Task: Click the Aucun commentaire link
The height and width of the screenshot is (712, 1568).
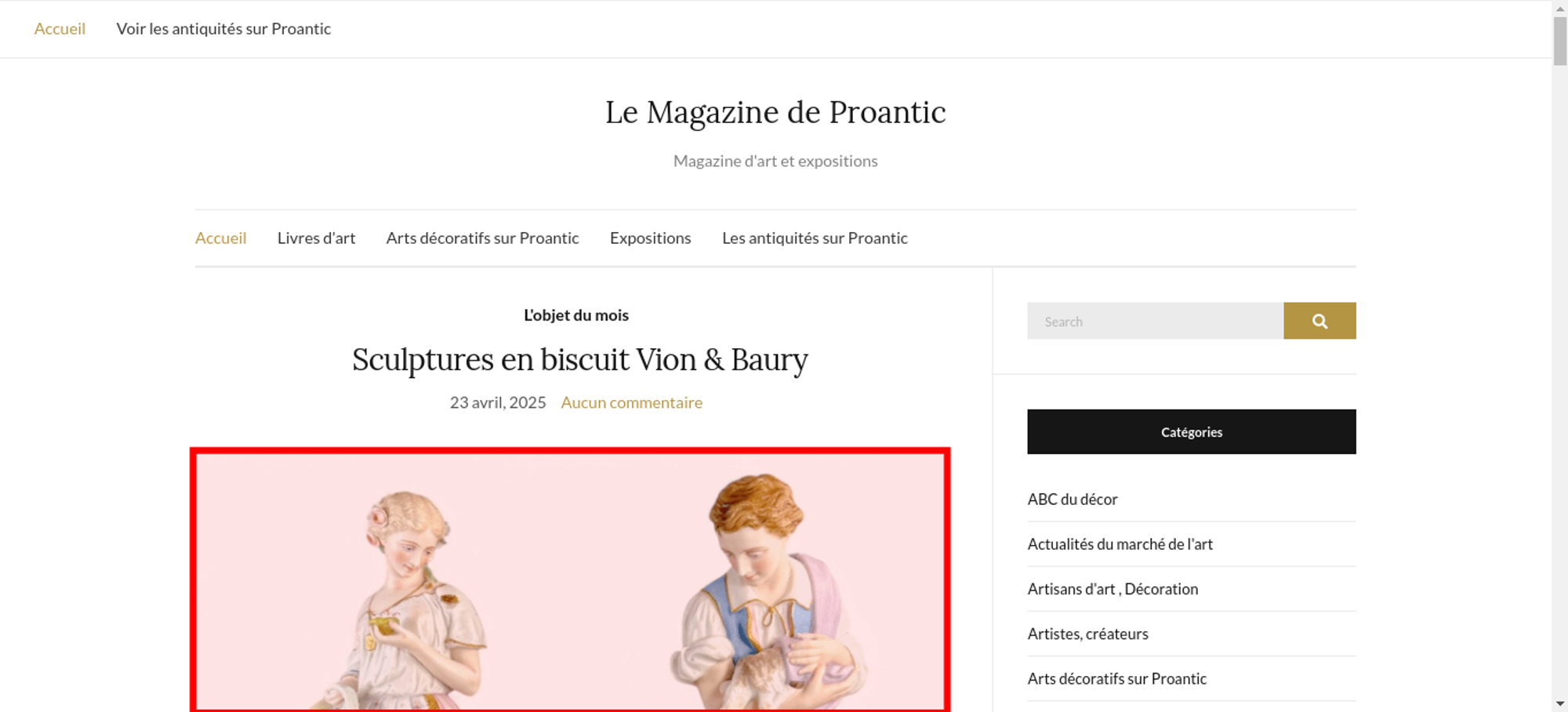Action: point(631,402)
